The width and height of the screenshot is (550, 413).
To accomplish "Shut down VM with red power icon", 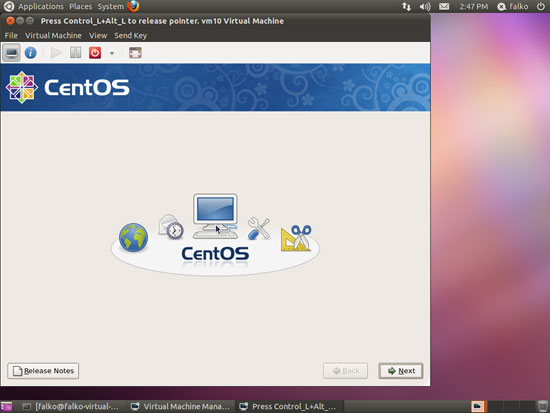I will tap(95, 53).
